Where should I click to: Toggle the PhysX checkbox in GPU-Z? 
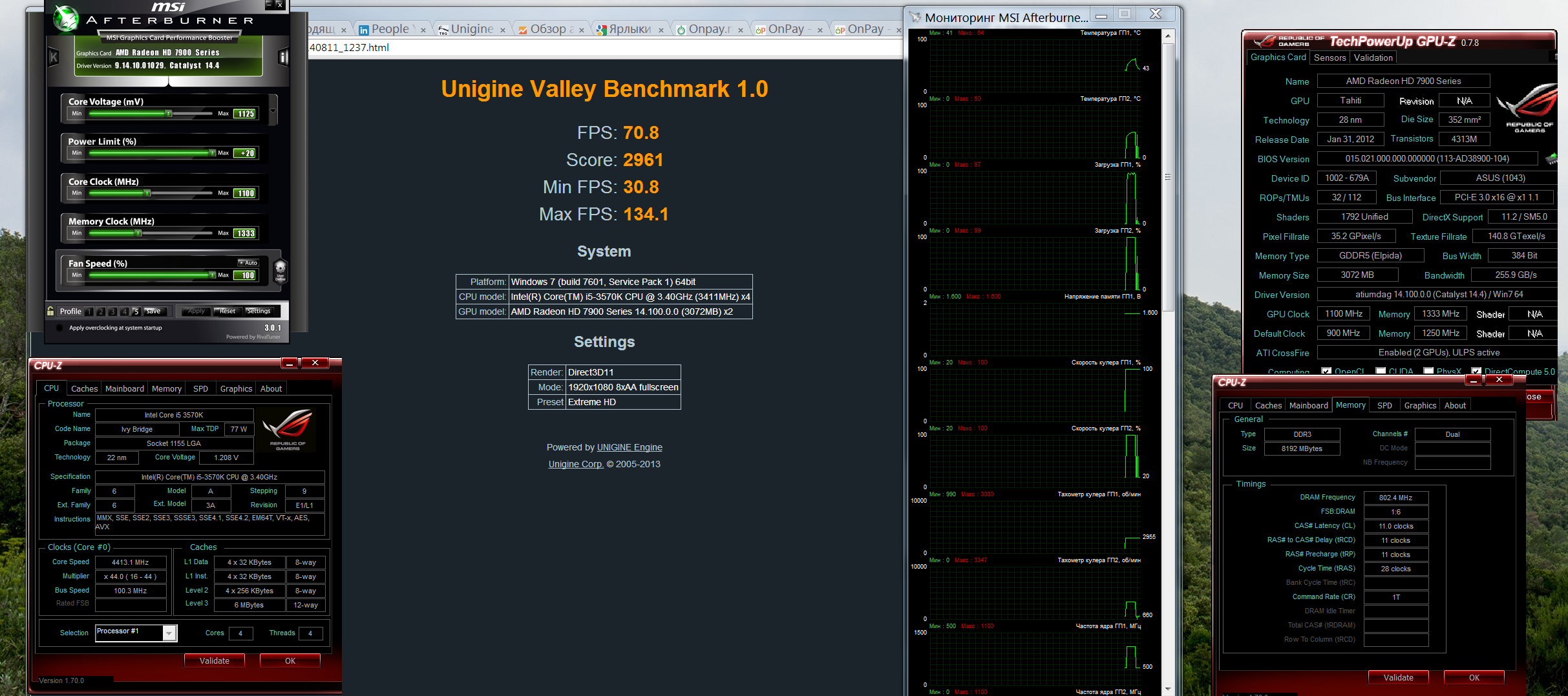click(x=1428, y=372)
